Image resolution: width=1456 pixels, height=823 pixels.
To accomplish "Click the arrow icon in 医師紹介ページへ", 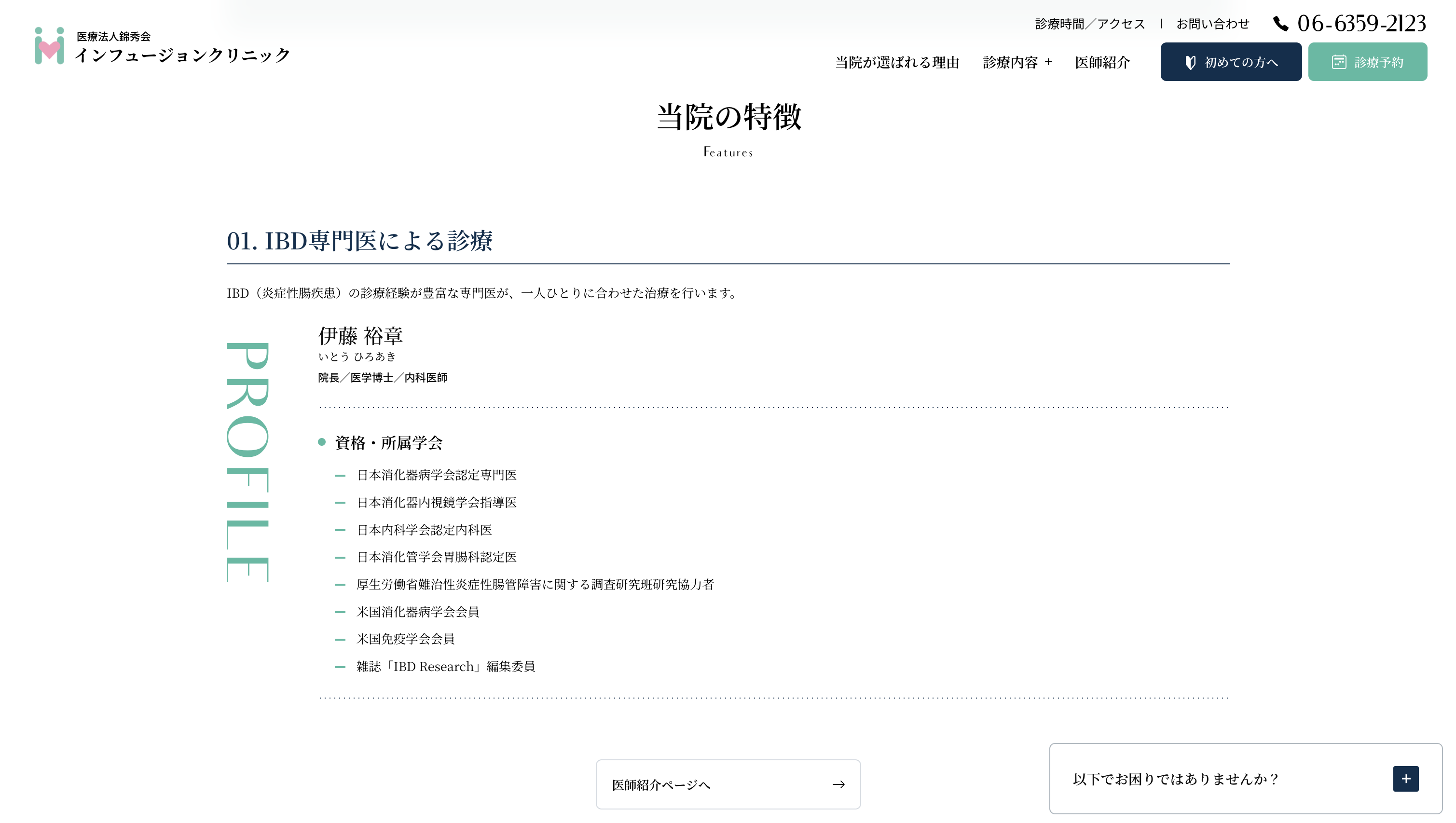I will (838, 784).
